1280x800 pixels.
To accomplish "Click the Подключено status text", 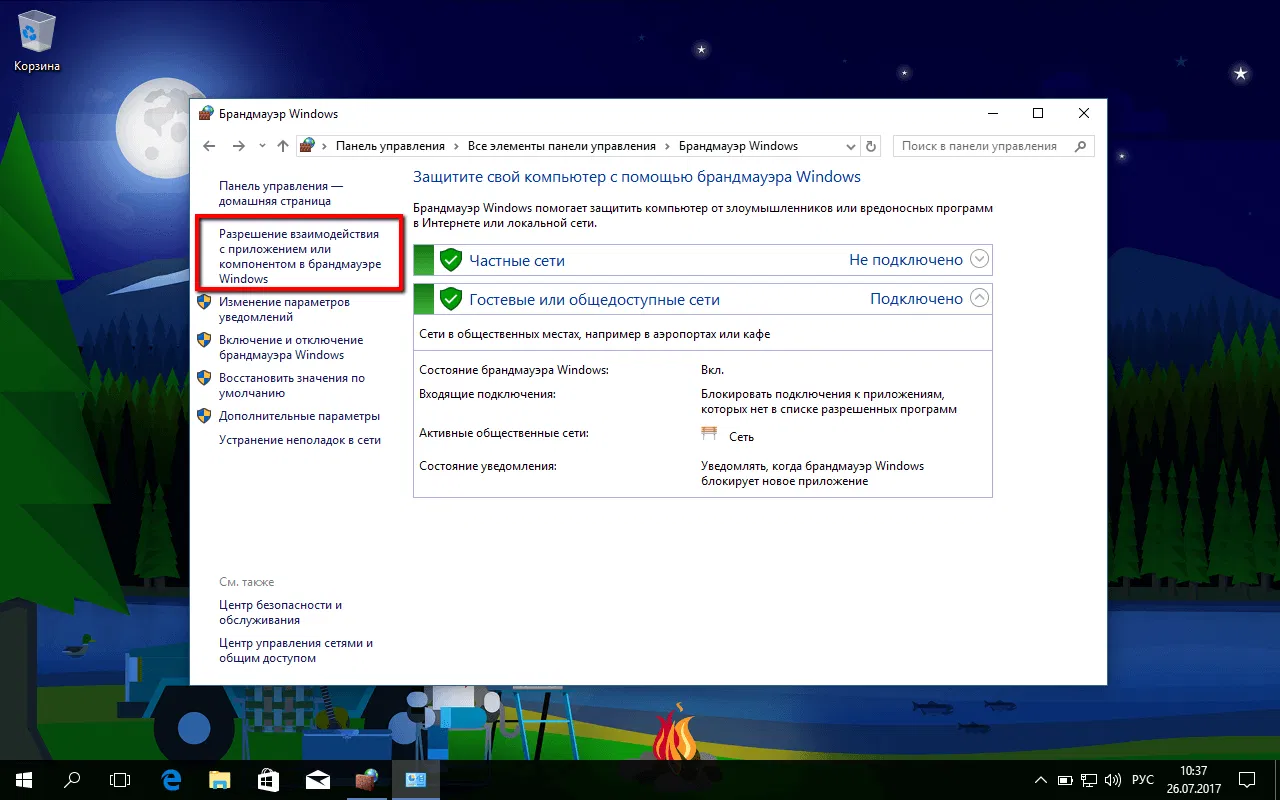I will [x=917, y=298].
